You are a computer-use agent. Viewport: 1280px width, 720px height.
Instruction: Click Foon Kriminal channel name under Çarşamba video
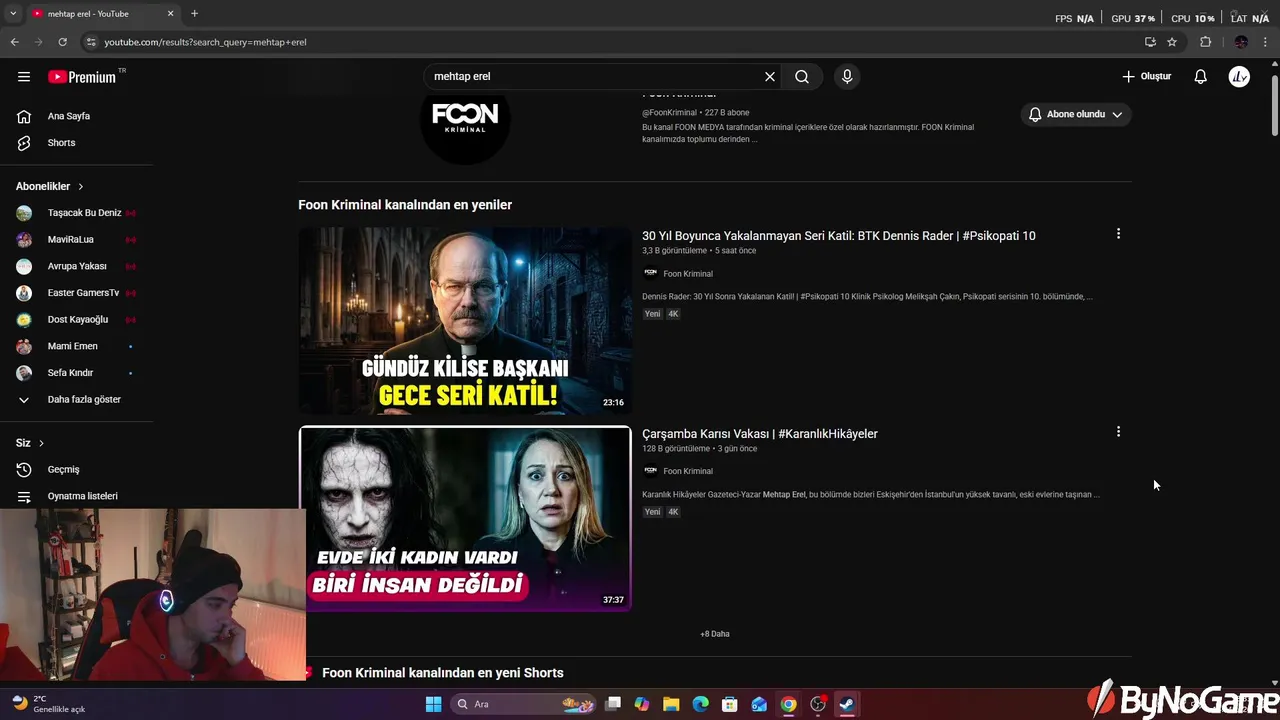[x=688, y=471]
